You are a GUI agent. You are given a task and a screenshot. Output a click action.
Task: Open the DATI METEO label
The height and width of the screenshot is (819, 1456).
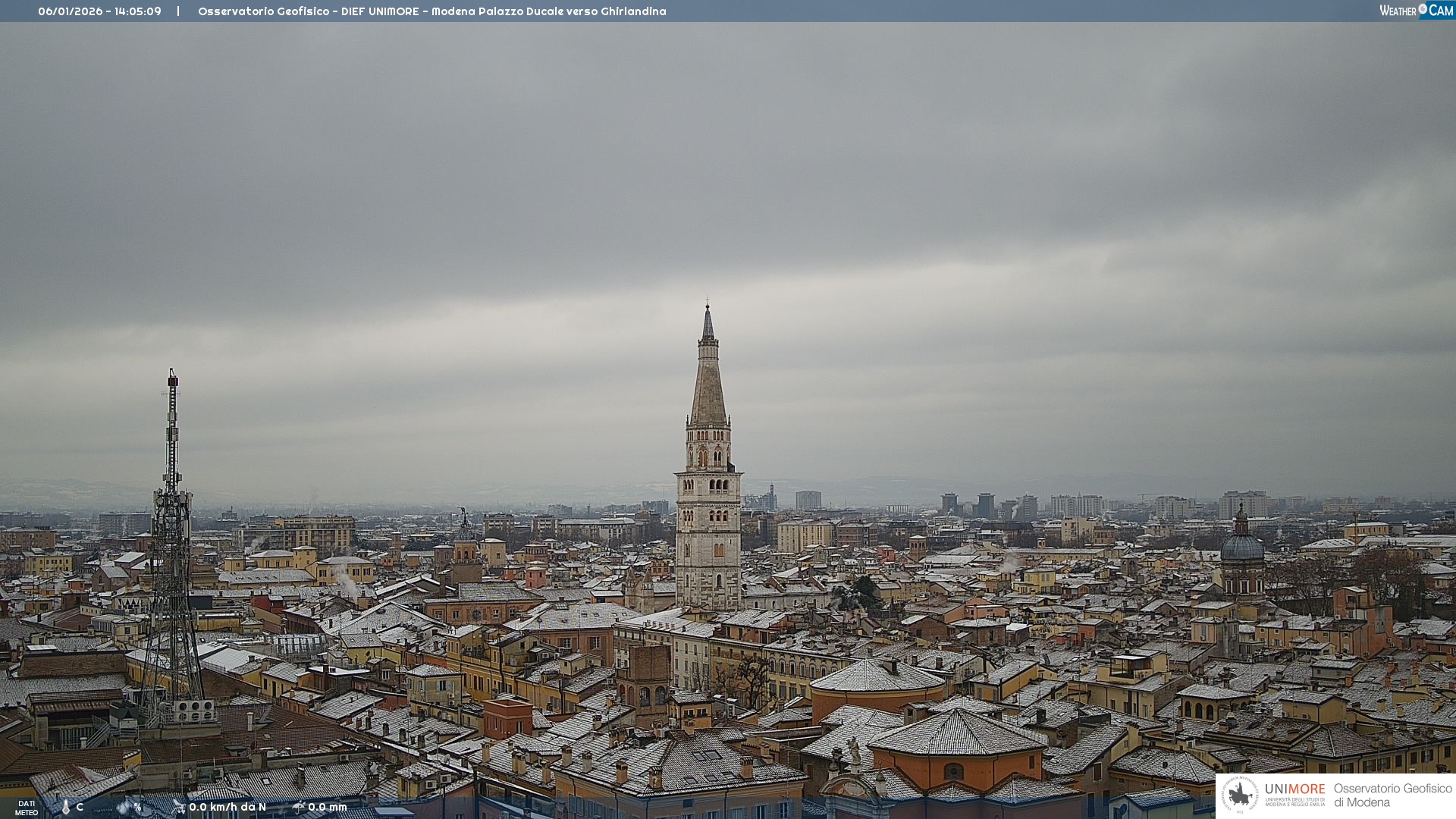[27, 808]
